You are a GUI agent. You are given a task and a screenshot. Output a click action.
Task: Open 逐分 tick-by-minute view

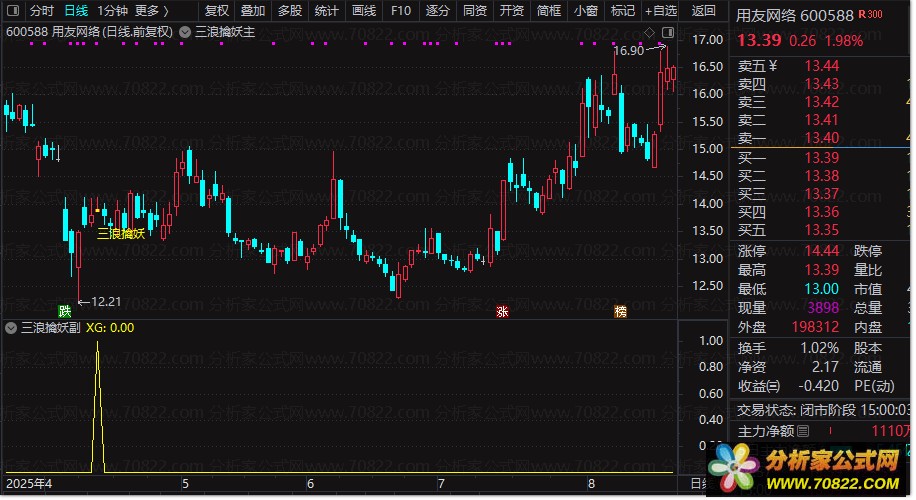point(438,11)
